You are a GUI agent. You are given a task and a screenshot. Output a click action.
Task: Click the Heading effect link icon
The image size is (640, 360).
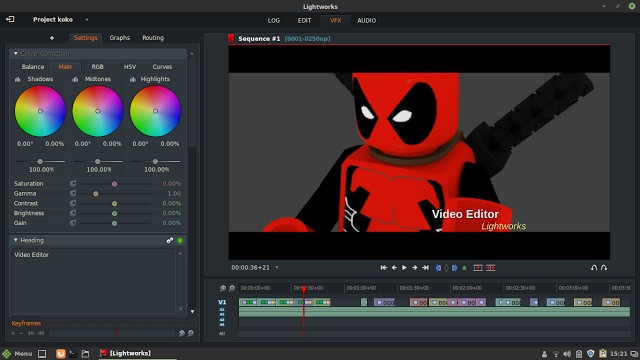pyautogui.click(x=170, y=240)
